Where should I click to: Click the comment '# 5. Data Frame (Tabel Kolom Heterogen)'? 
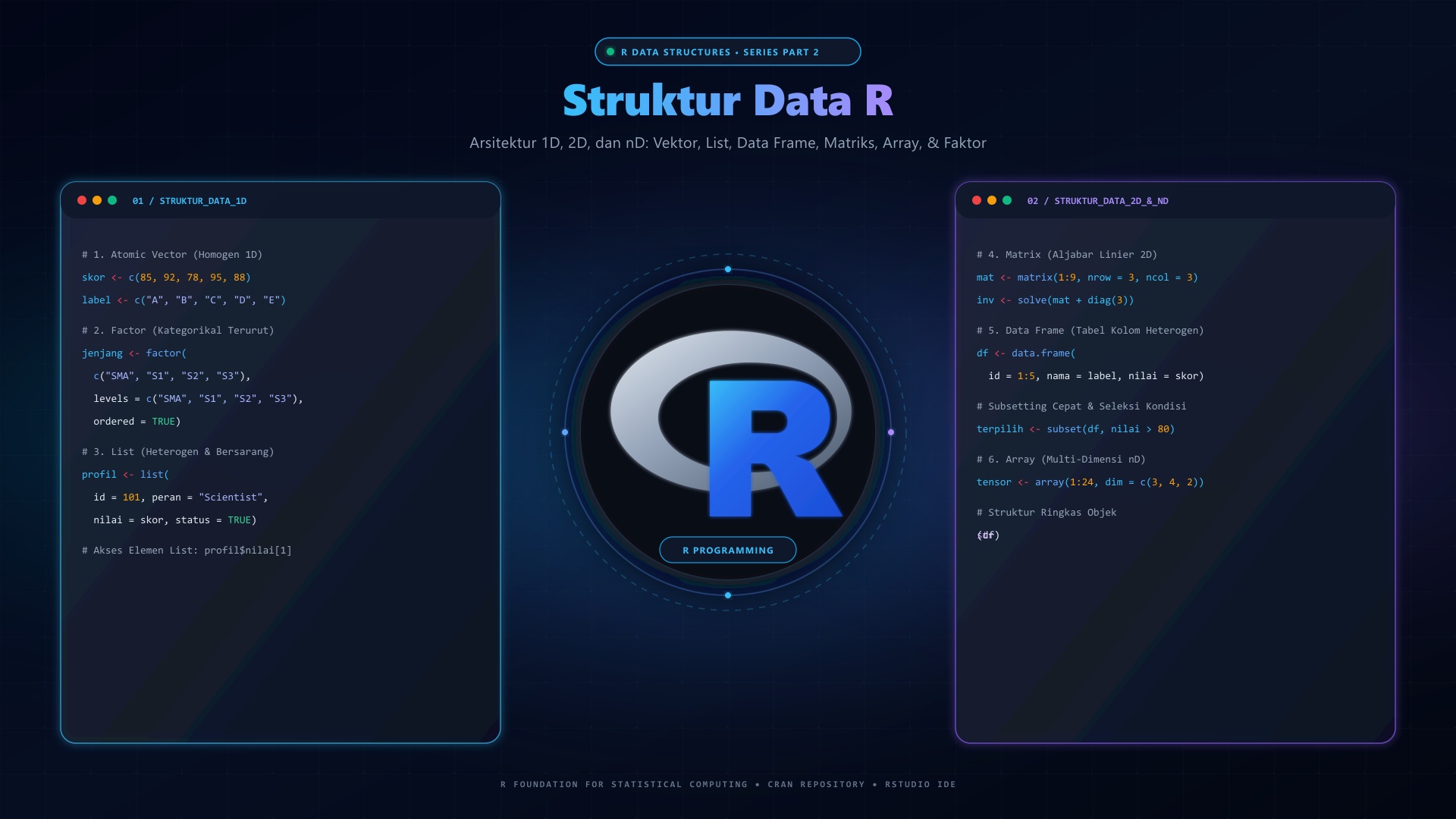click(1090, 331)
